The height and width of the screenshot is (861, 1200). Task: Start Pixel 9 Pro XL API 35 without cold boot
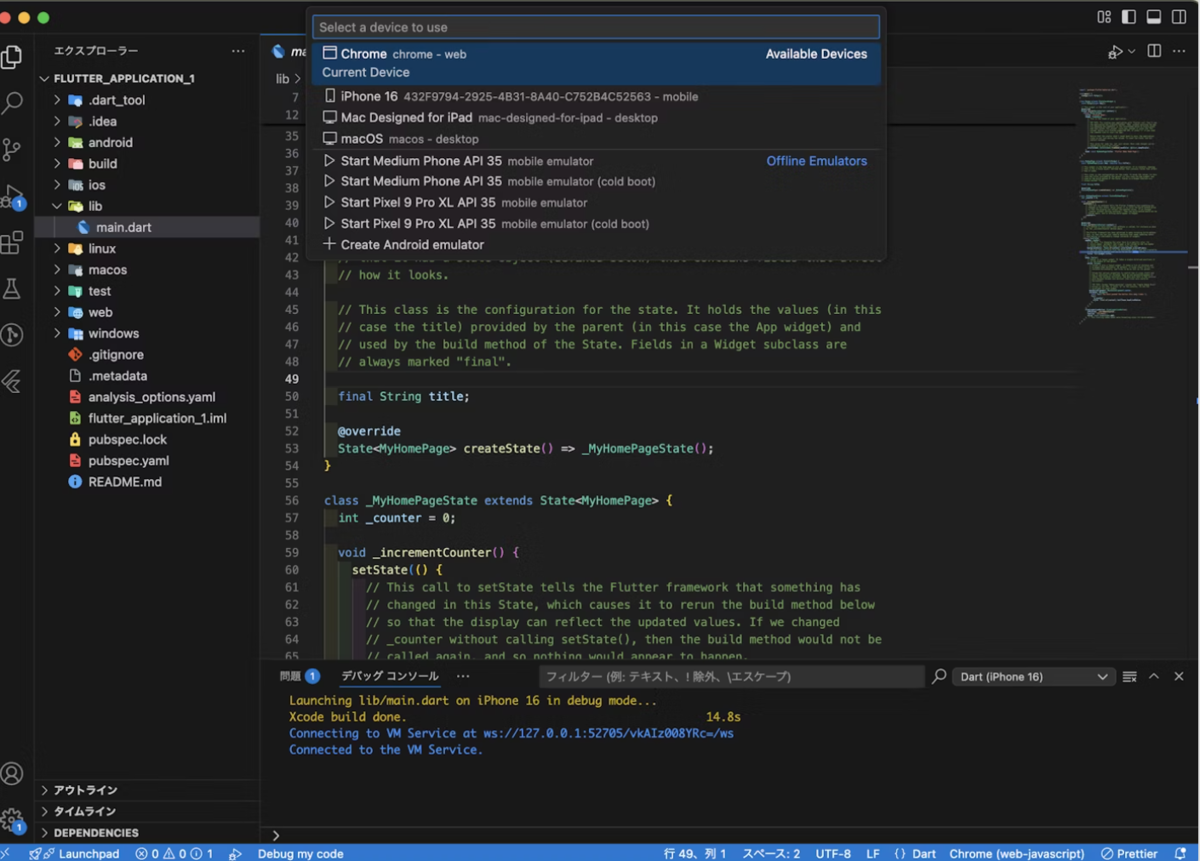pos(596,203)
